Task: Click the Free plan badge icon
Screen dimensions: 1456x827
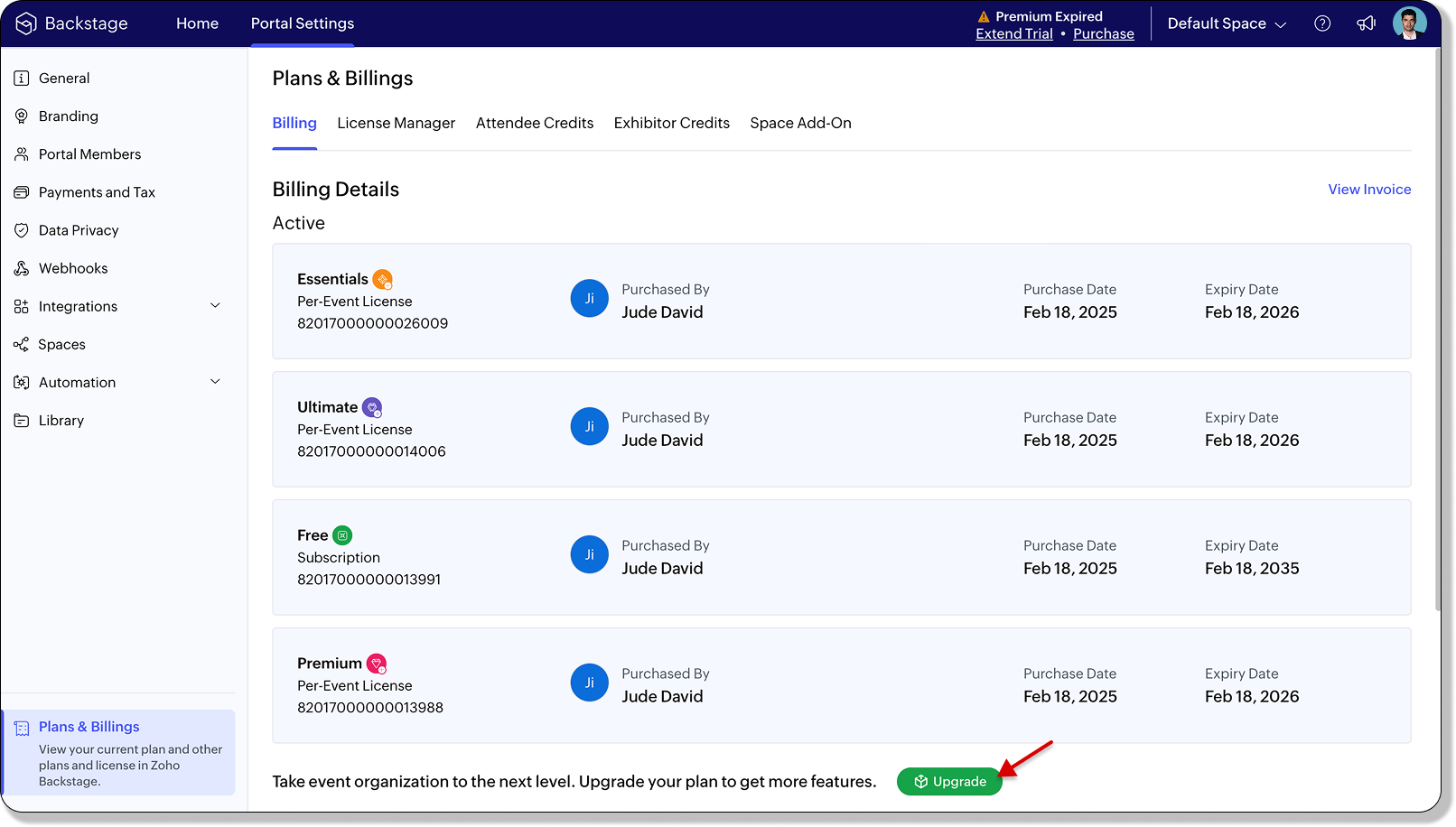Action: point(342,535)
